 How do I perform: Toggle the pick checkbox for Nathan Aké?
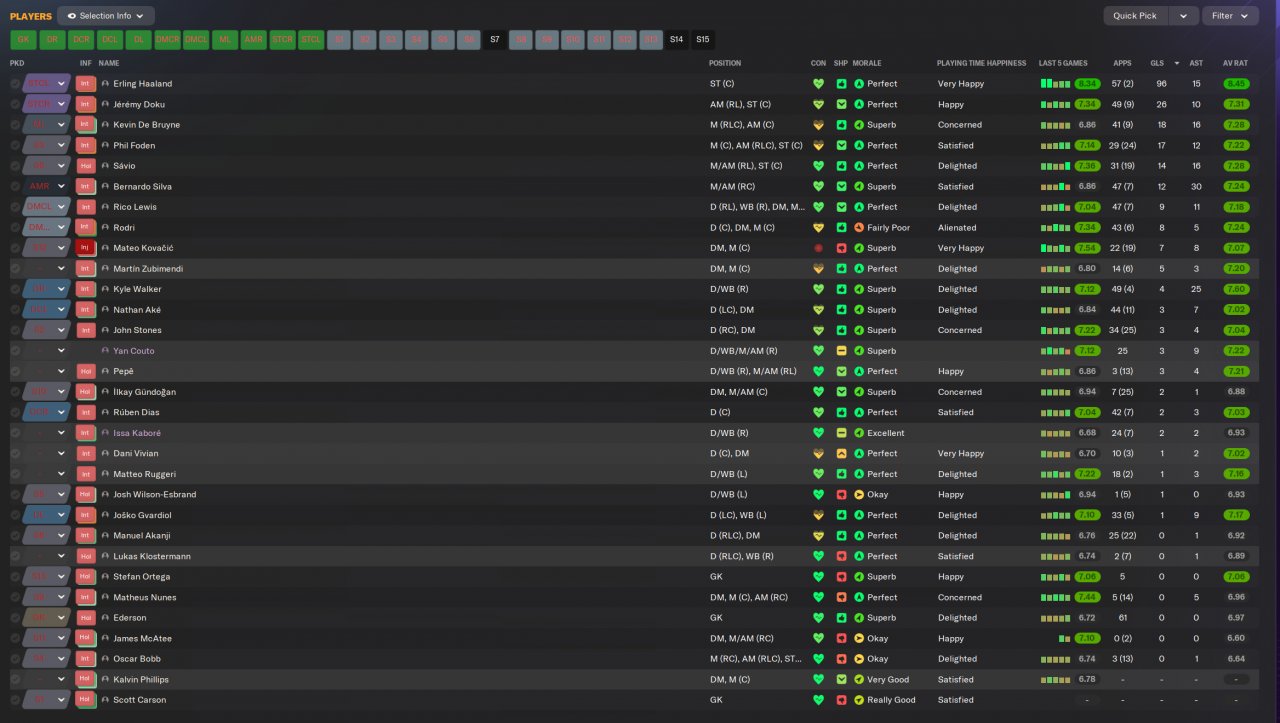pos(15,310)
